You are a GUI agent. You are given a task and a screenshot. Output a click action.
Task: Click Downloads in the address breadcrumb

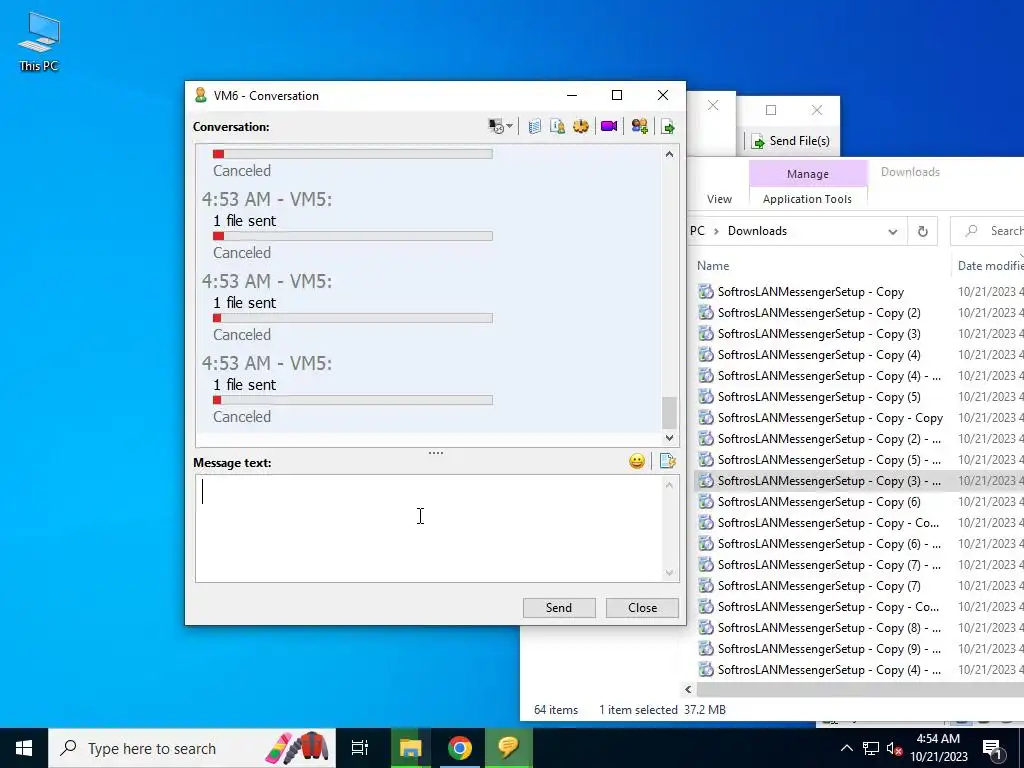[758, 231]
